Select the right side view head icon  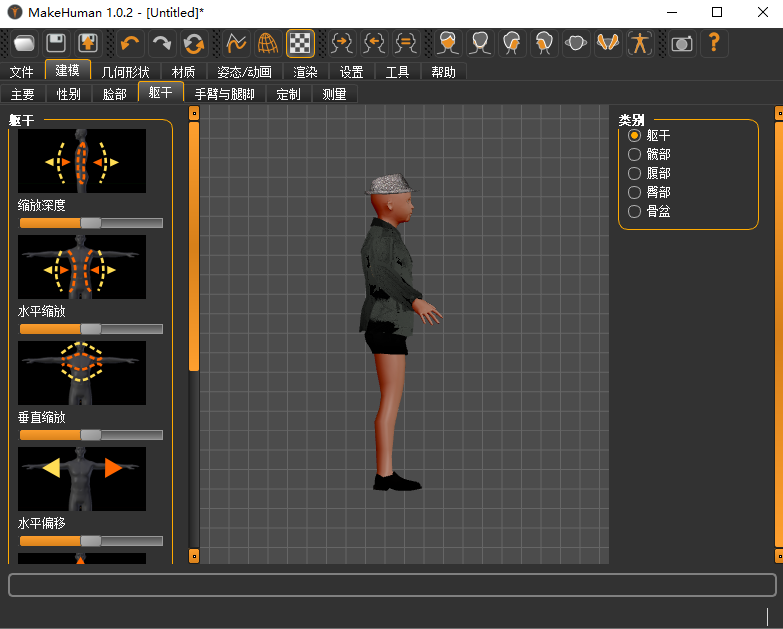click(544, 43)
